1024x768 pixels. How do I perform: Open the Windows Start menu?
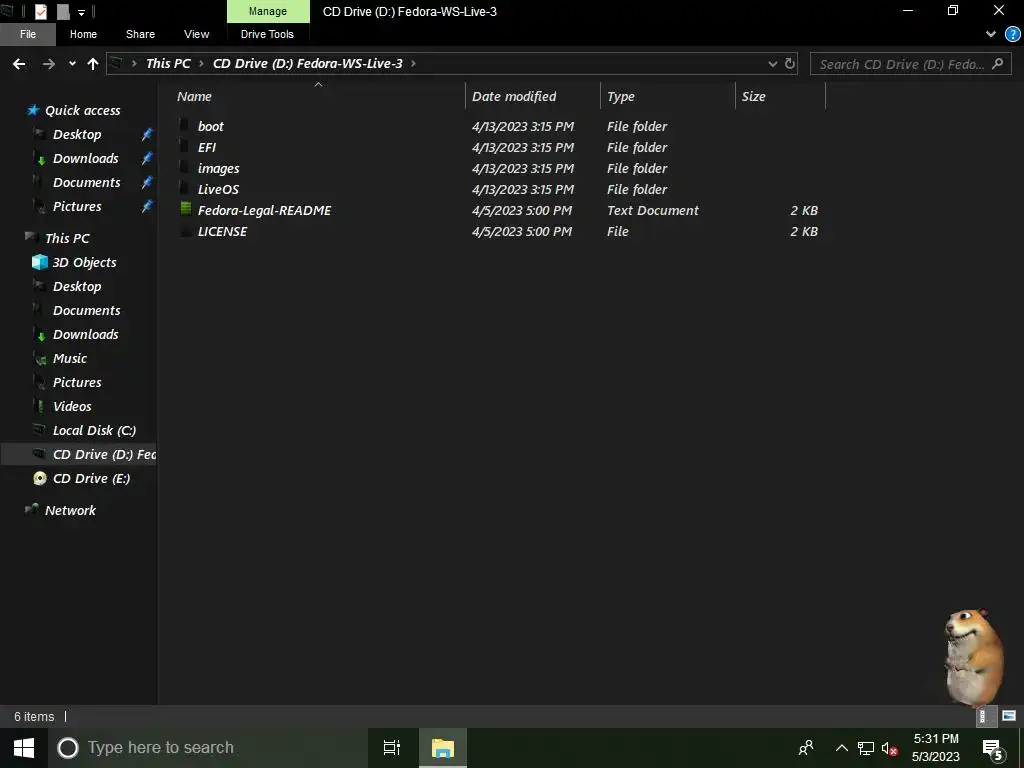pos(24,748)
